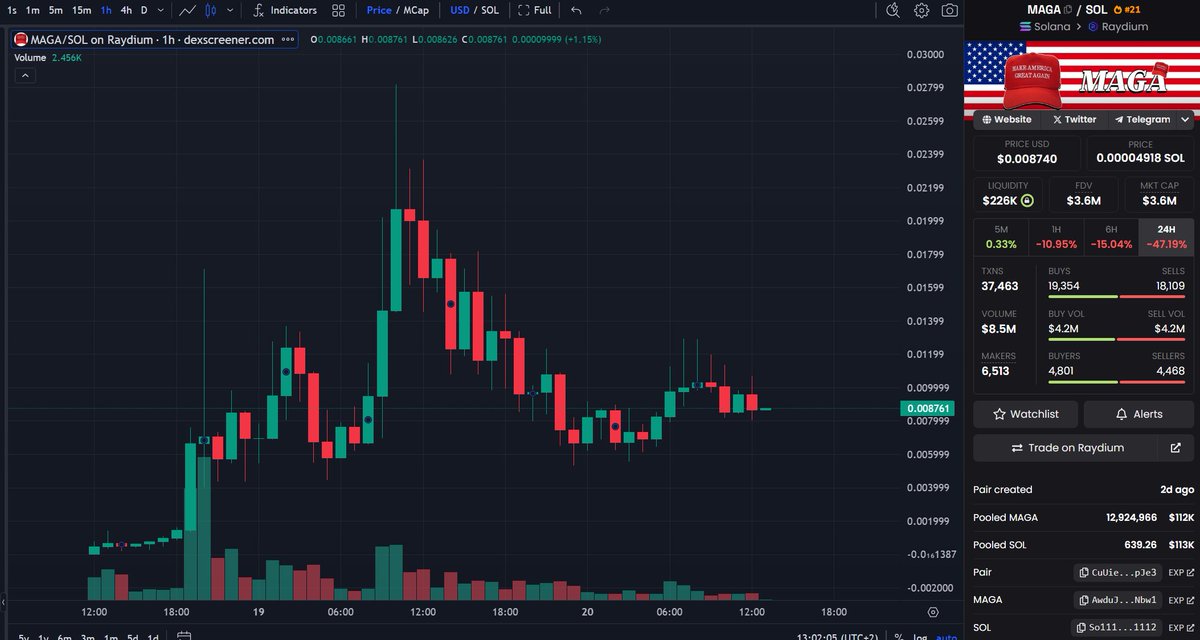Screen dimensions: 1200x640
Task: Open the MAGA token banner image
Action: tap(1081, 76)
